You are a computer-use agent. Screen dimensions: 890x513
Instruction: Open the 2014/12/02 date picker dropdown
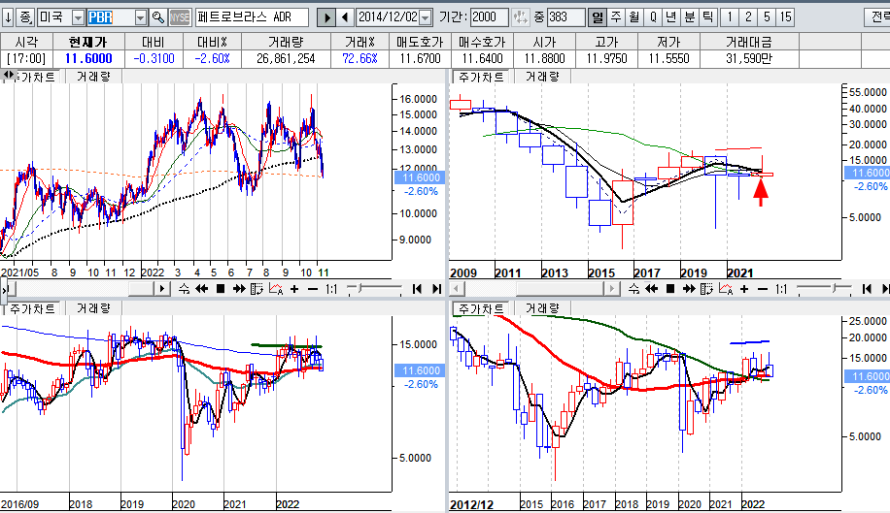tap(426, 18)
